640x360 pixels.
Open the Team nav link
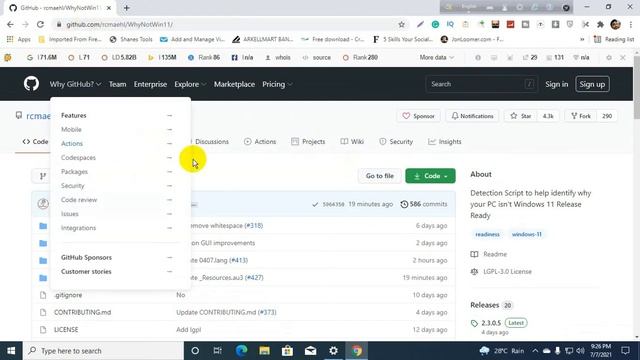117,84
